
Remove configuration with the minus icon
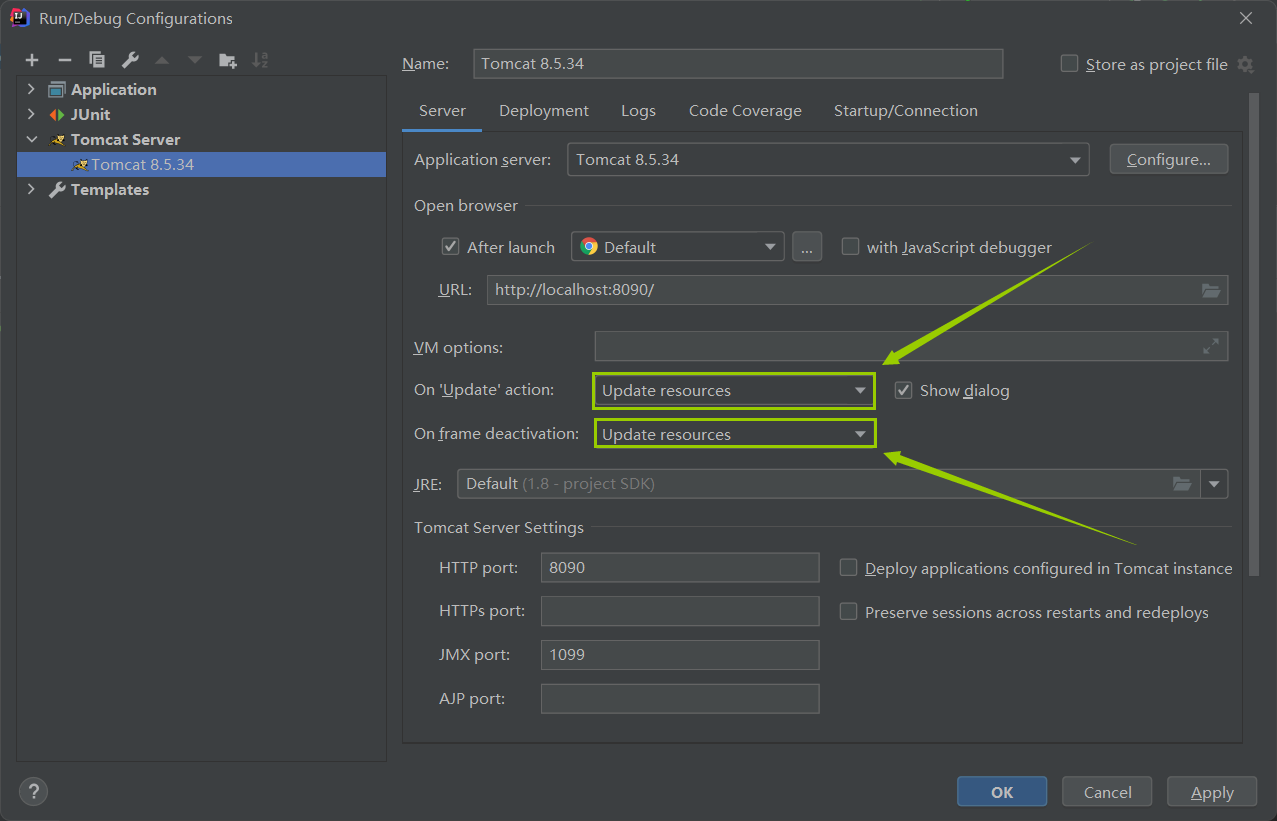(64, 60)
